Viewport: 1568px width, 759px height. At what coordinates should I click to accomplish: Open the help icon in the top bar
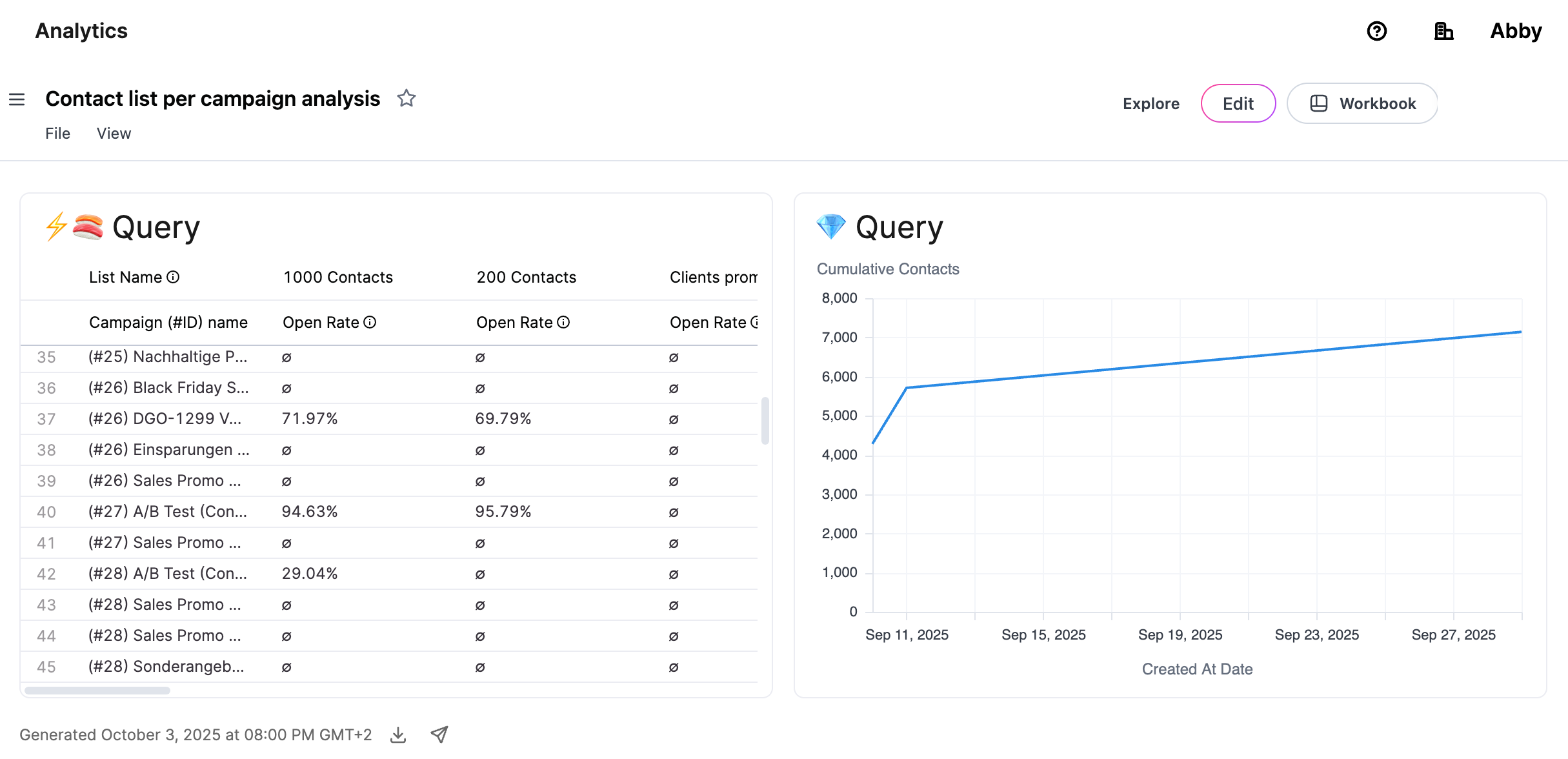[x=1378, y=31]
